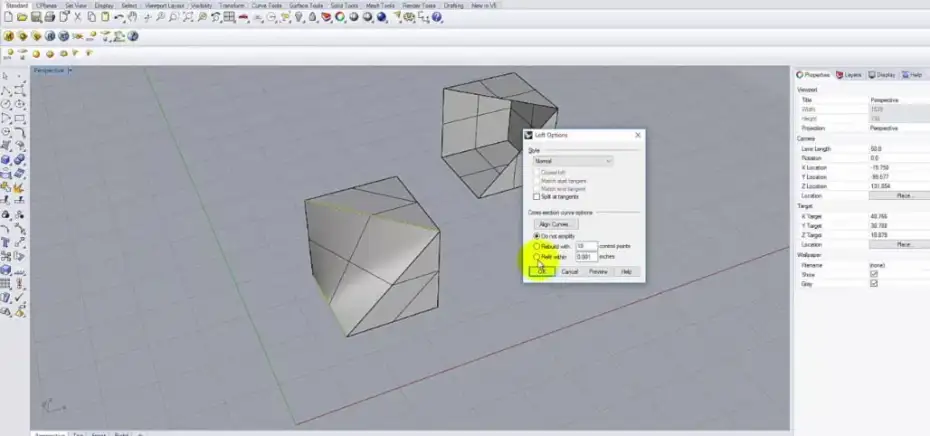This screenshot has width=930, height=436.
Task: Click OK in Loft Options dialog
Action: [542, 271]
